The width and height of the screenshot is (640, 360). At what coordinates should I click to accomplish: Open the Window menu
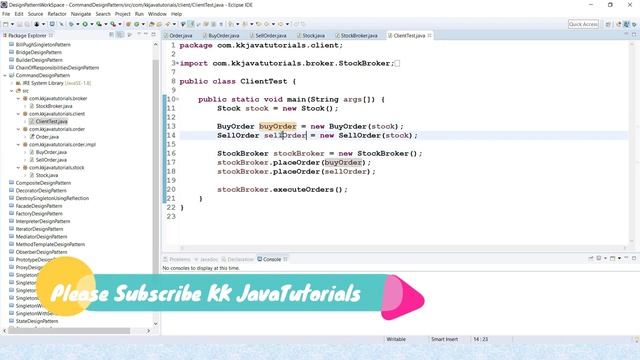(157, 14)
